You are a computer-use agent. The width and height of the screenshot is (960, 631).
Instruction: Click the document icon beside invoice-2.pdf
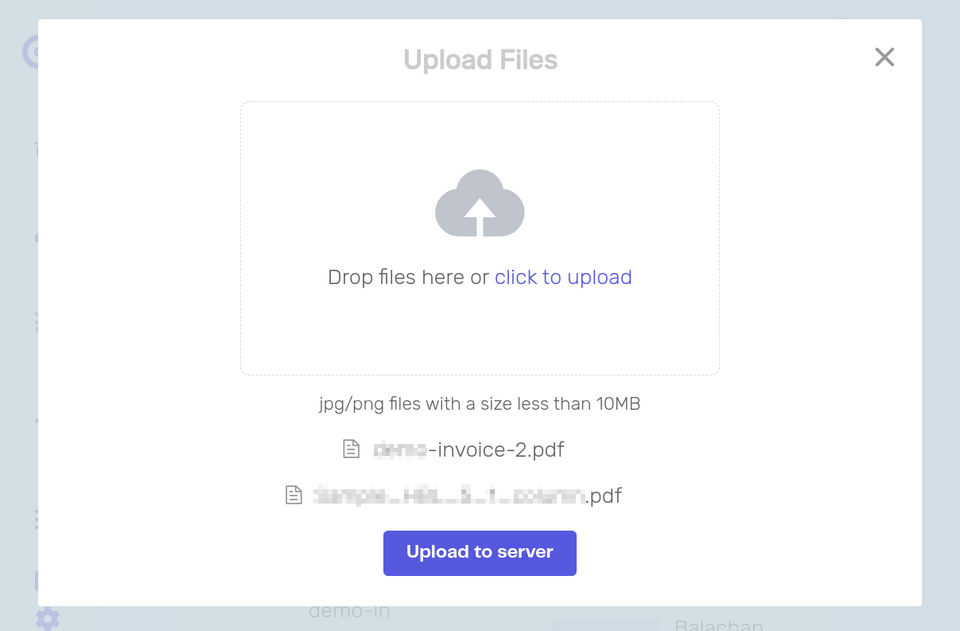point(351,449)
